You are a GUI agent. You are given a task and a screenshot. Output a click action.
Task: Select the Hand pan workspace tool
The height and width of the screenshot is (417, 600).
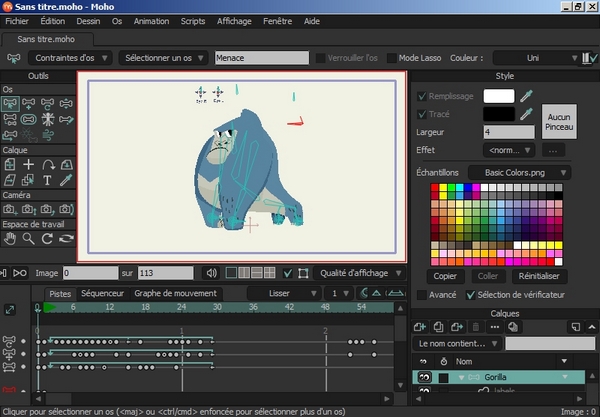10,238
